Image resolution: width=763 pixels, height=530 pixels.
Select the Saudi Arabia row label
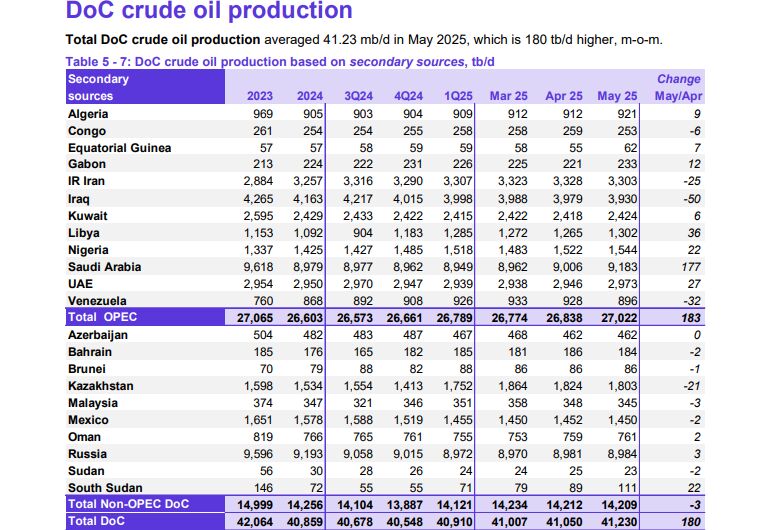click(x=104, y=267)
